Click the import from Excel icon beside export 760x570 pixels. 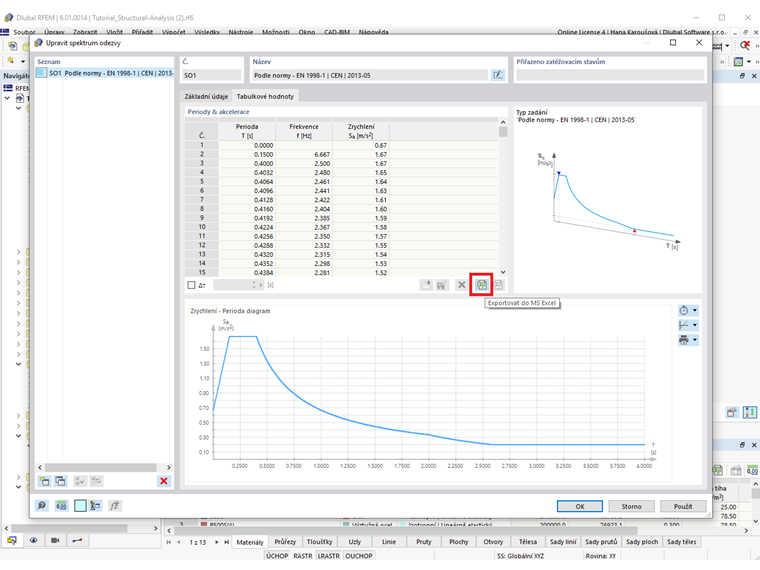(498, 285)
